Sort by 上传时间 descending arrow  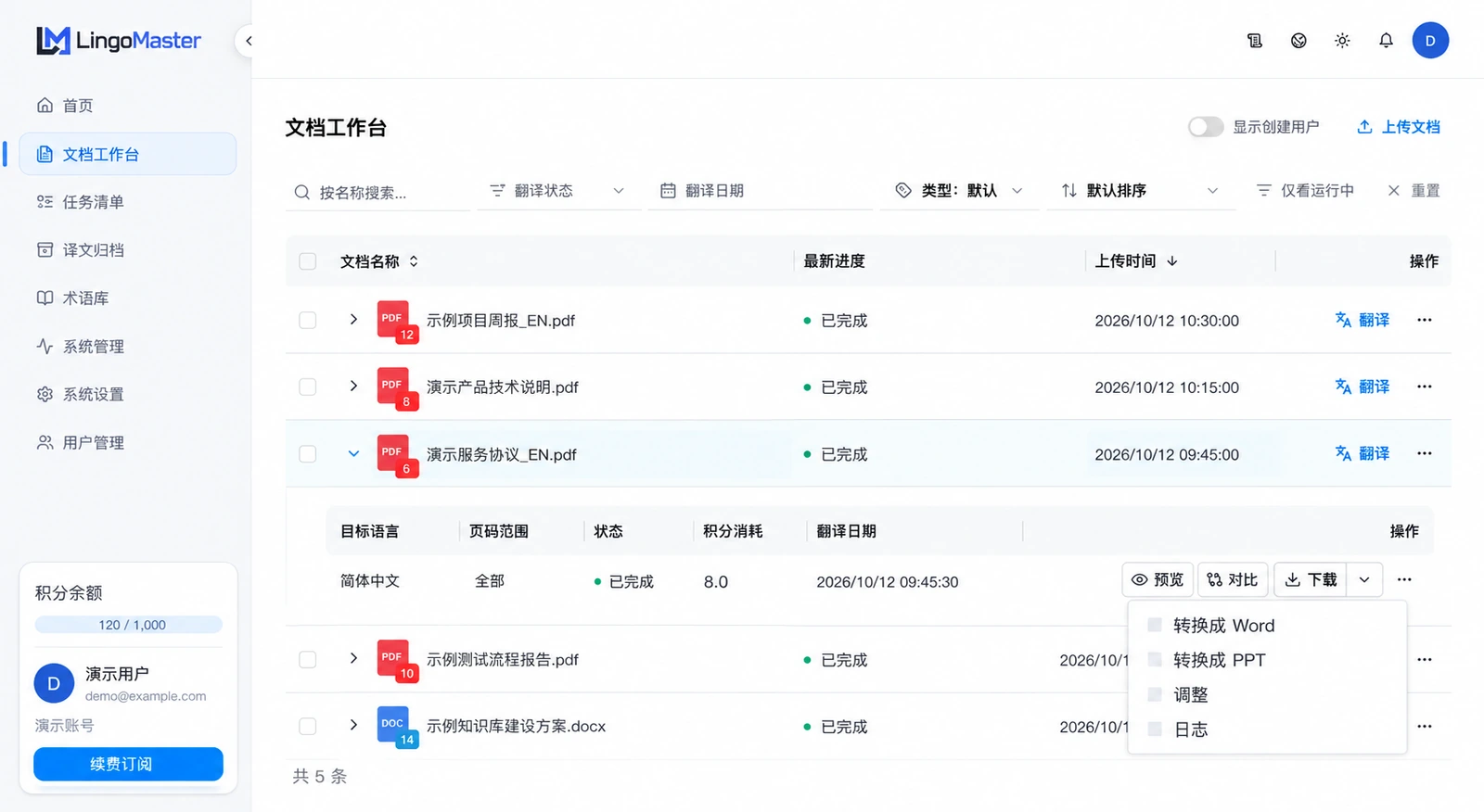click(x=1172, y=261)
